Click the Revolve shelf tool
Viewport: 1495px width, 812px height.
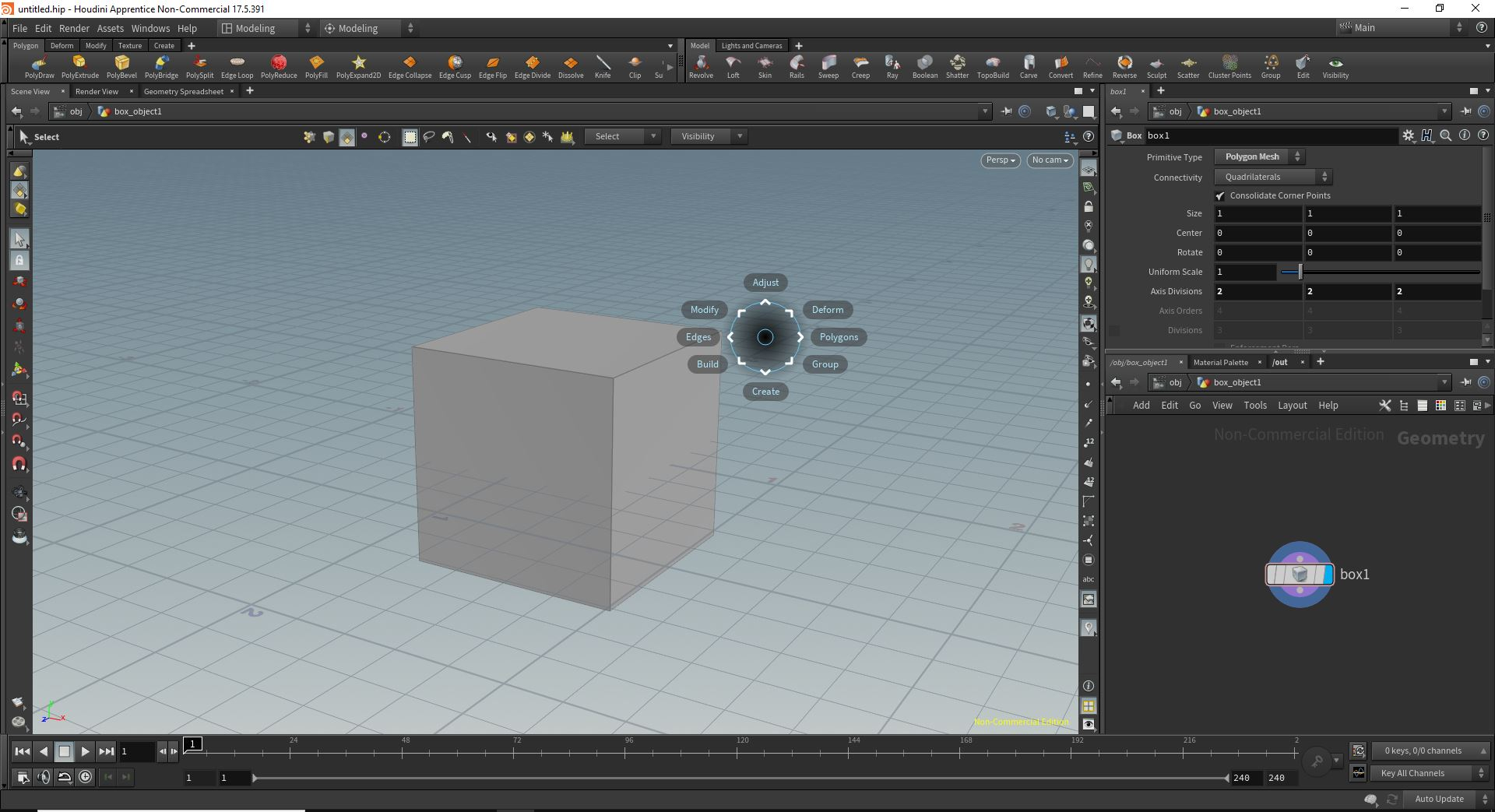tap(701, 67)
